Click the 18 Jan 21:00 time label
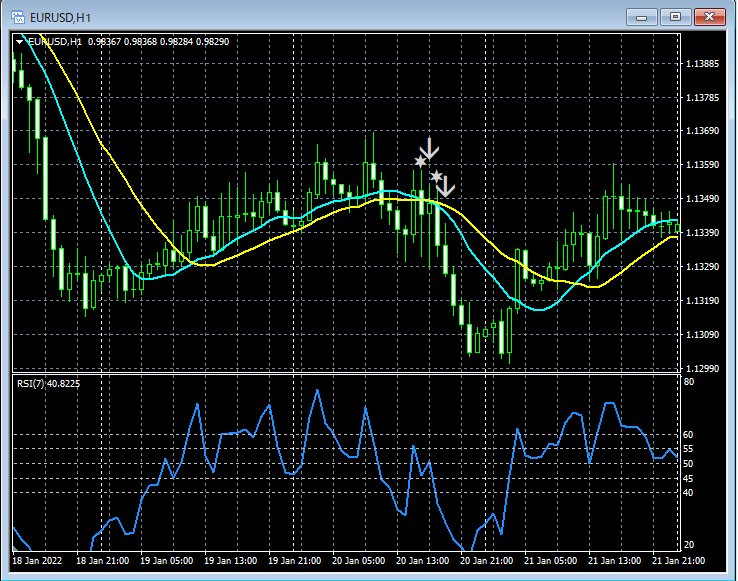The width and height of the screenshot is (738, 581). pyautogui.click(x=103, y=561)
